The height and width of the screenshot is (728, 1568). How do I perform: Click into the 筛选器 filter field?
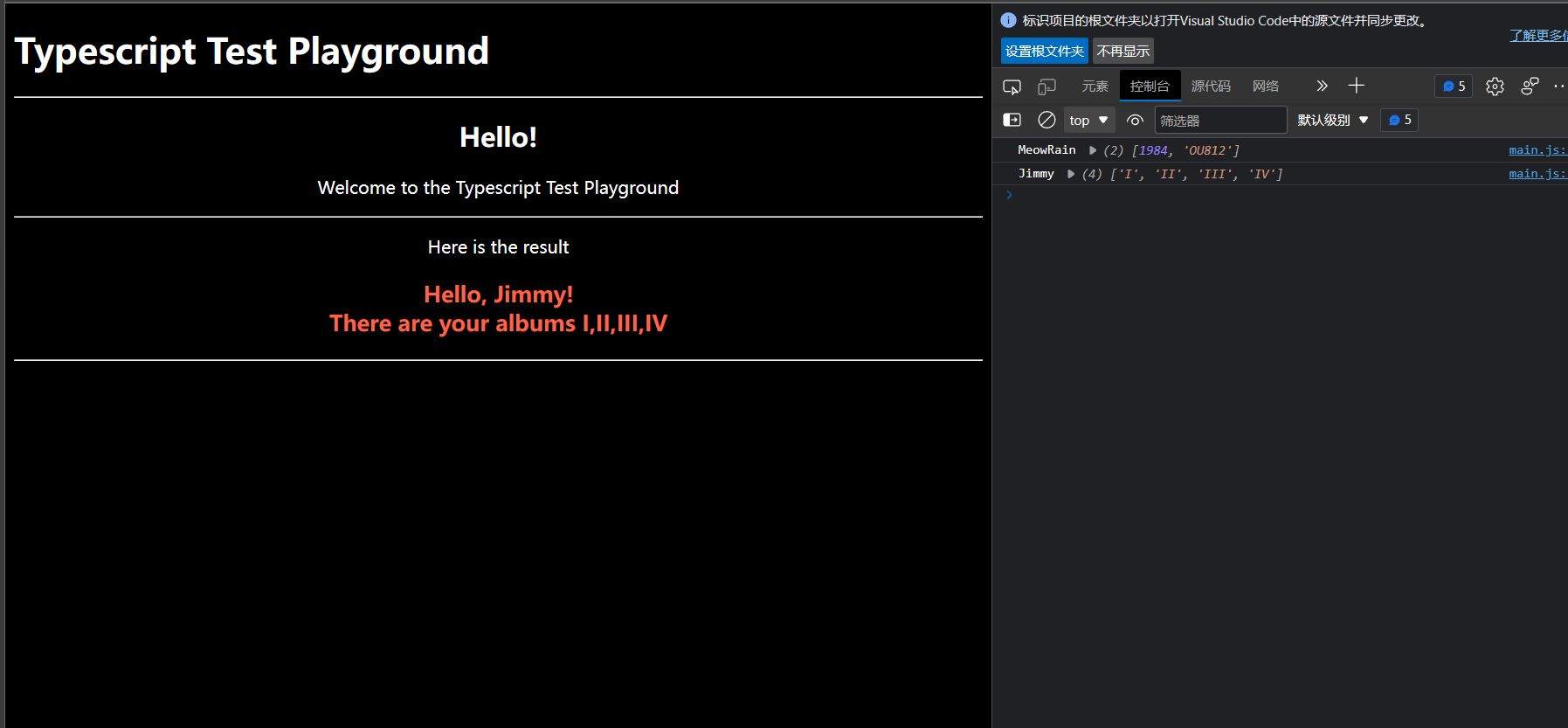[1219, 120]
